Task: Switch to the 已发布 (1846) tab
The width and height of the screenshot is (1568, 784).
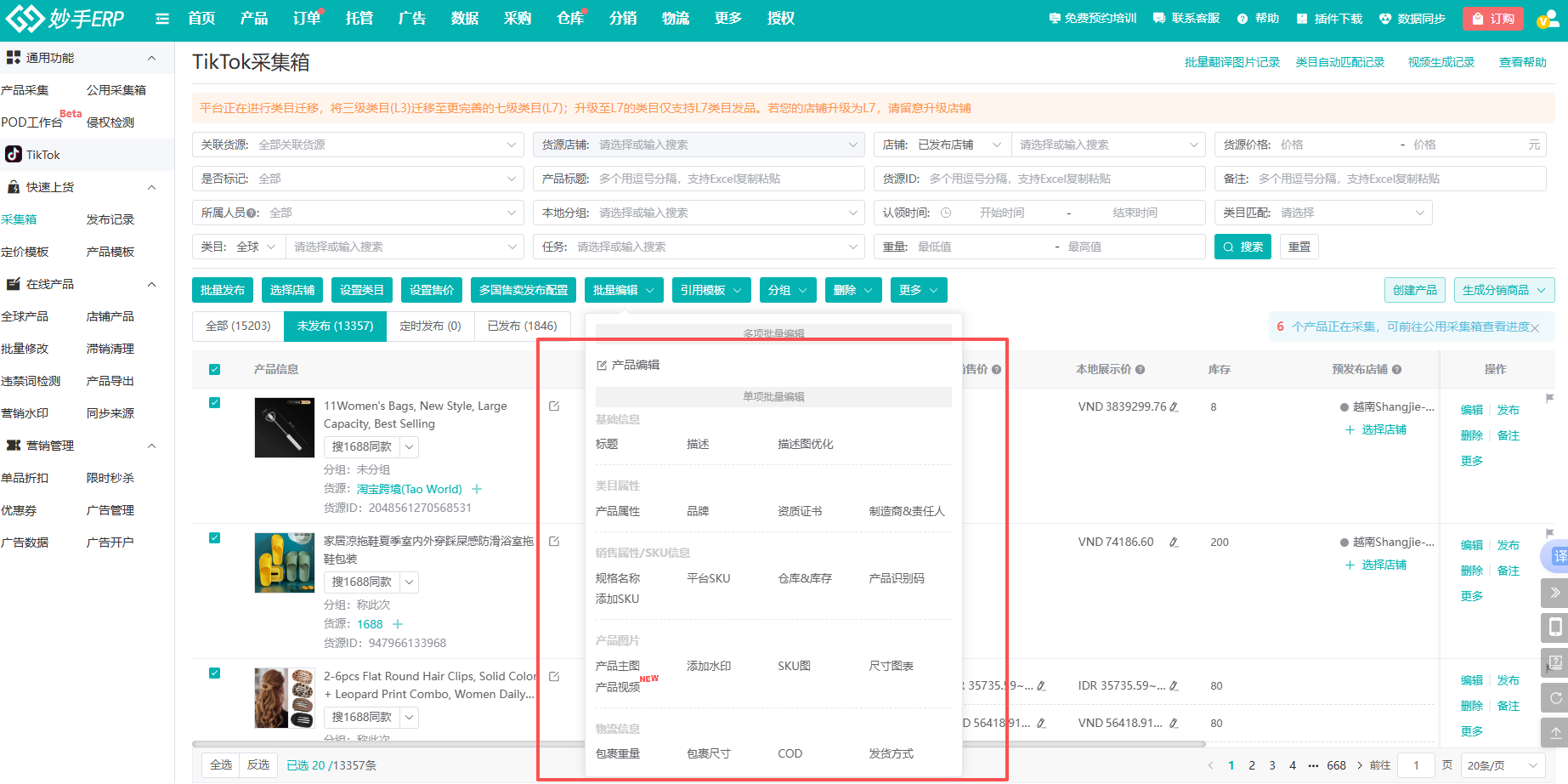Action: 522,326
